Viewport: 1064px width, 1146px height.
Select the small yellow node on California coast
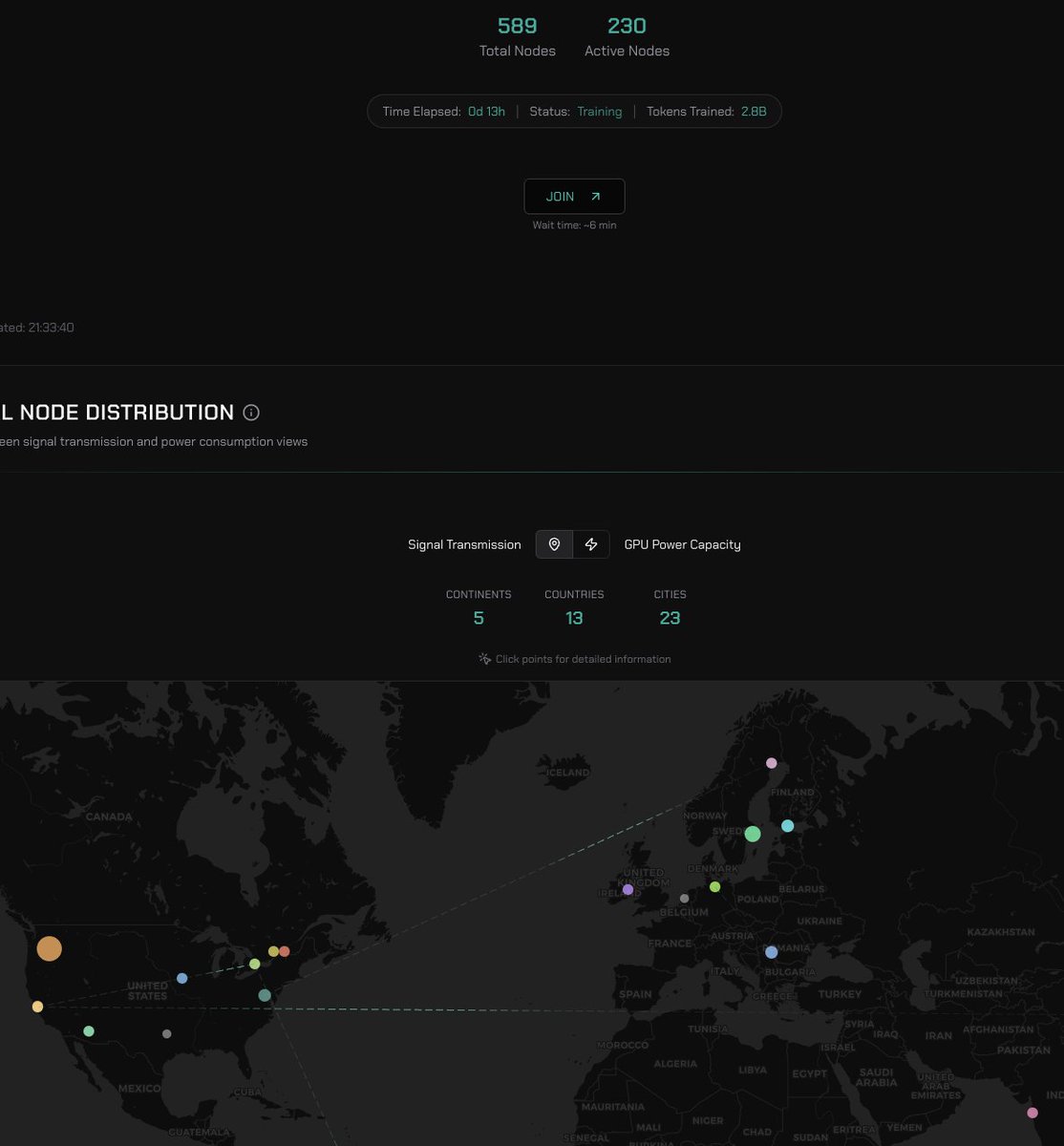37,1007
